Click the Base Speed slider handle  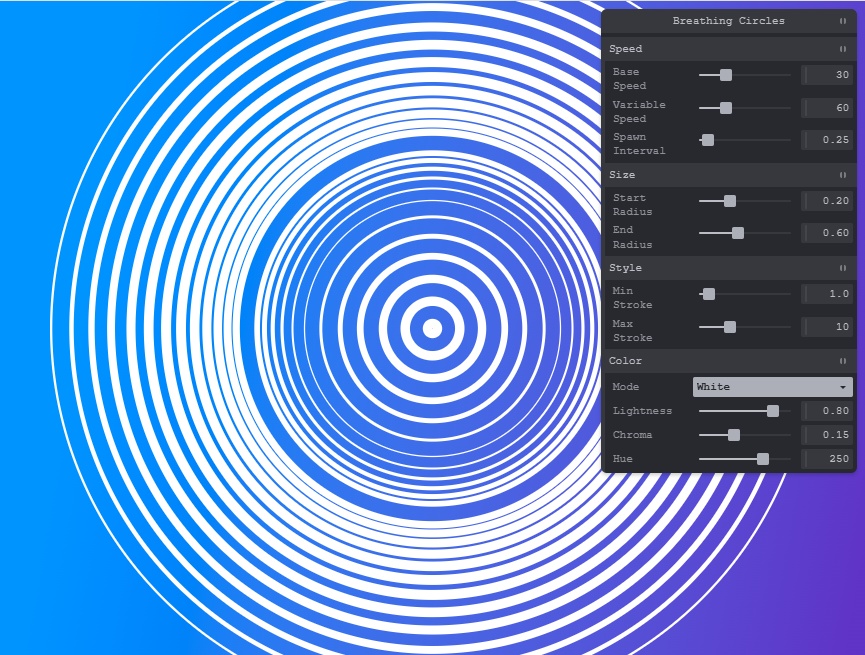click(726, 75)
